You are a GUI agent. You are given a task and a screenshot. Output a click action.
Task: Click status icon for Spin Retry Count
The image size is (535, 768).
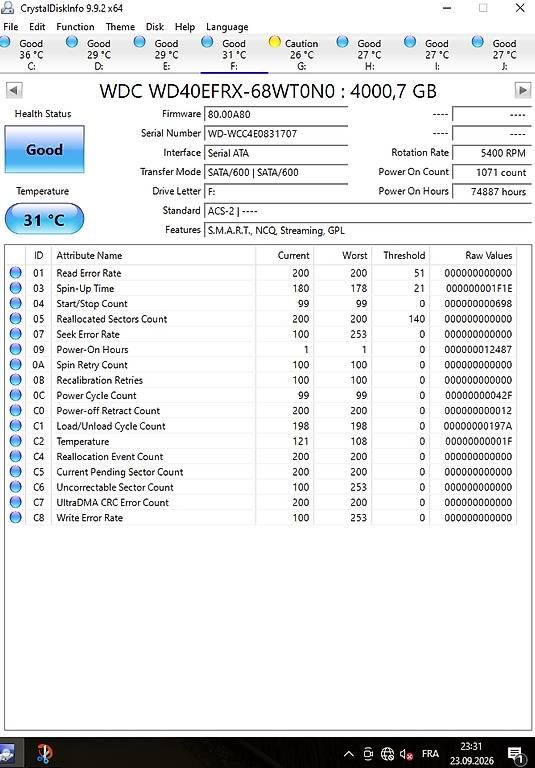click(x=16, y=364)
